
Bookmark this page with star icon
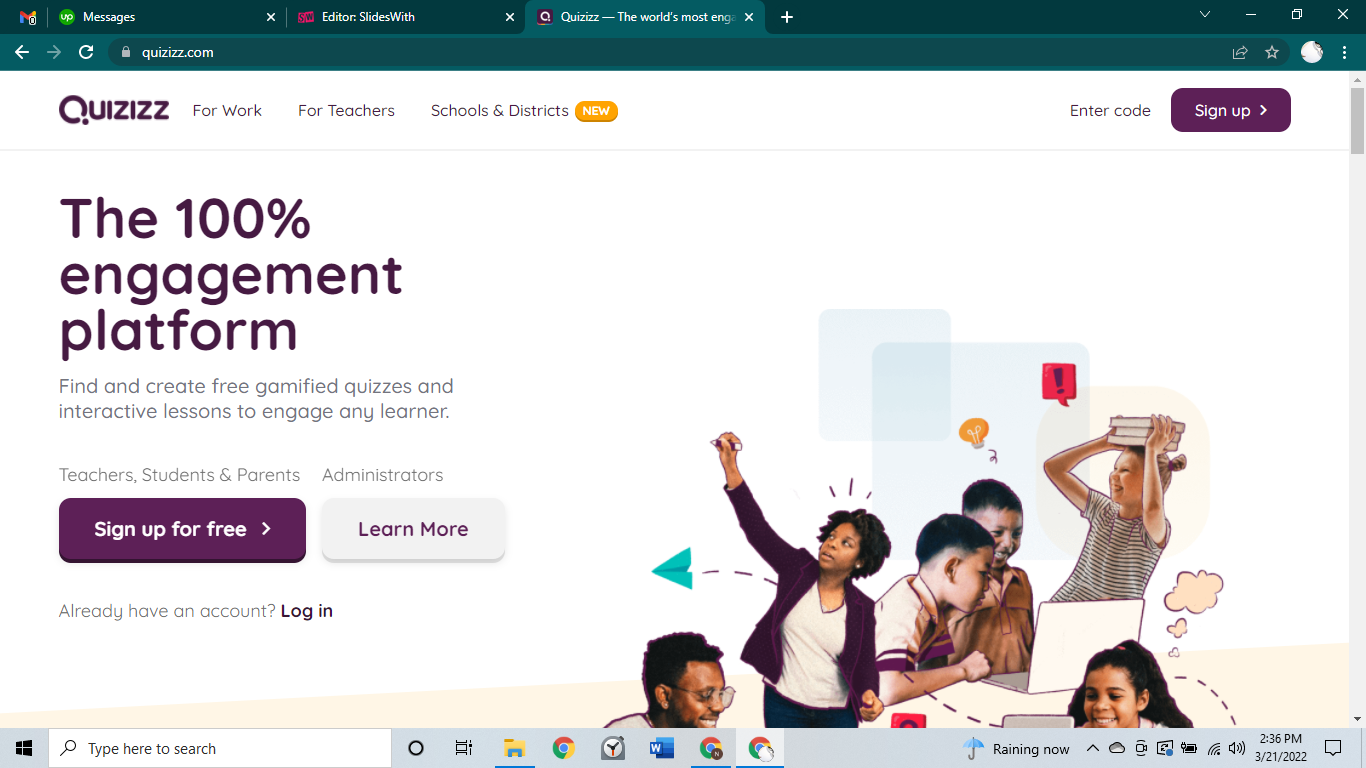point(1272,52)
